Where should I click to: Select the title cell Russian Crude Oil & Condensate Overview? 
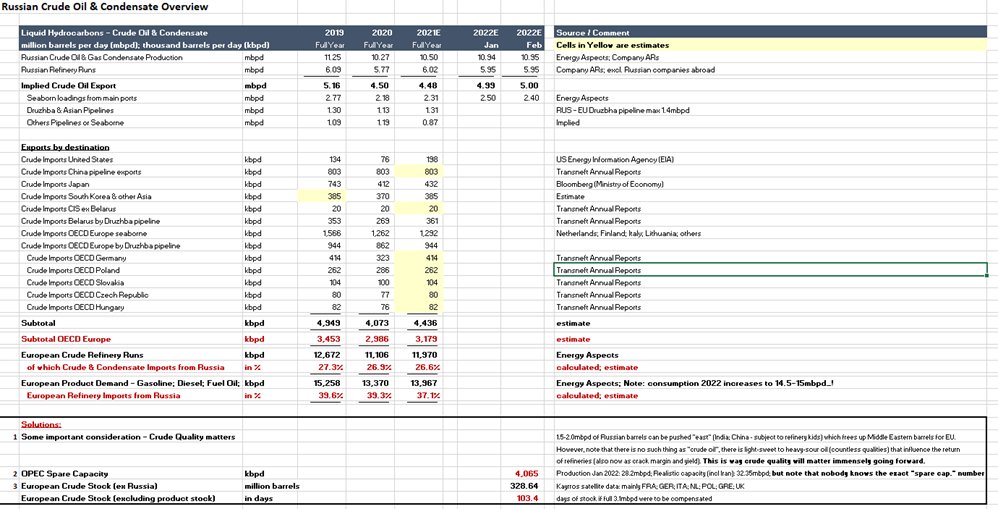click(x=105, y=7)
